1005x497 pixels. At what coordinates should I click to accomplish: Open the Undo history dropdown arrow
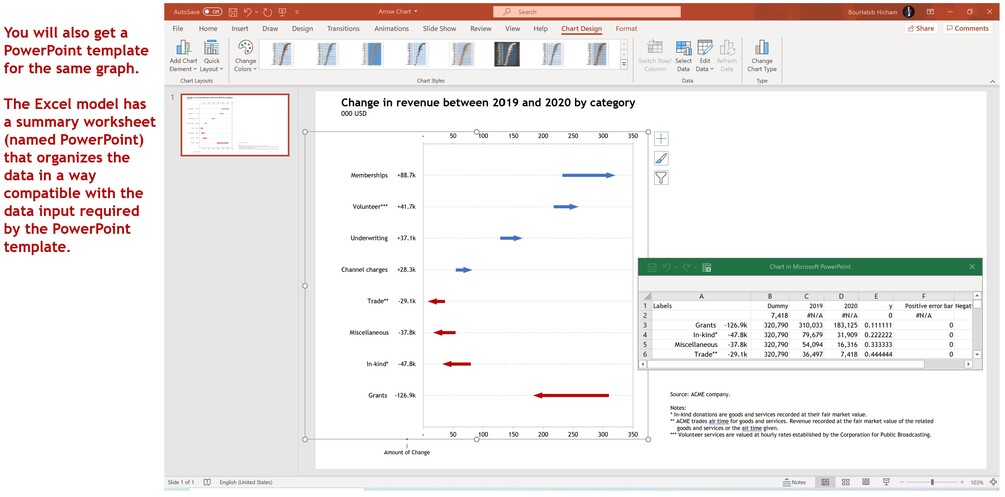pos(256,12)
